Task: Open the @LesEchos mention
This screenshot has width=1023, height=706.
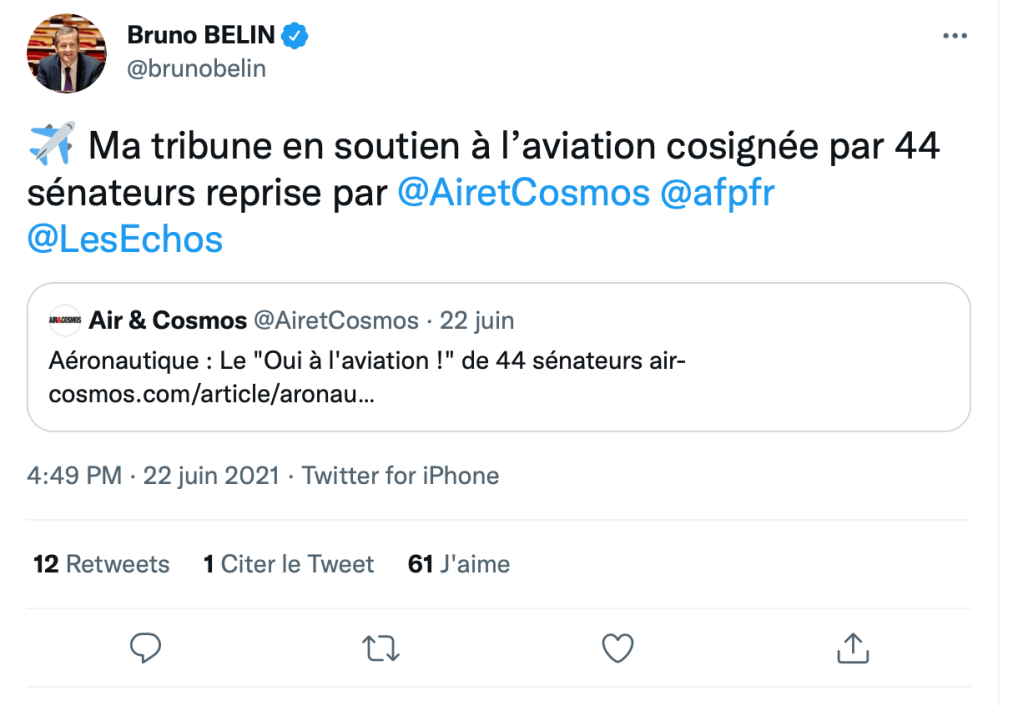Action: coord(125,239)
